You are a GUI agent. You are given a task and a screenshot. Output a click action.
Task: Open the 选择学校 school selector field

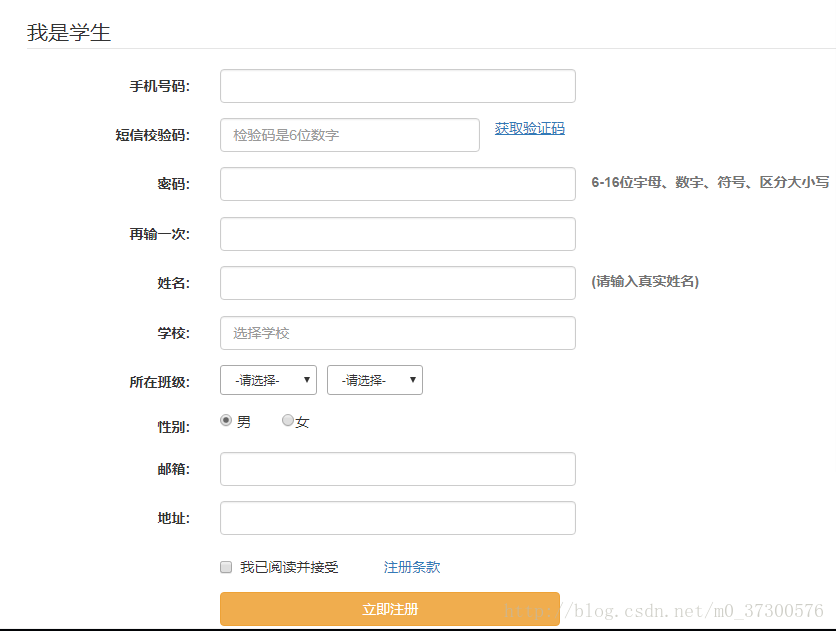point(397,332)
